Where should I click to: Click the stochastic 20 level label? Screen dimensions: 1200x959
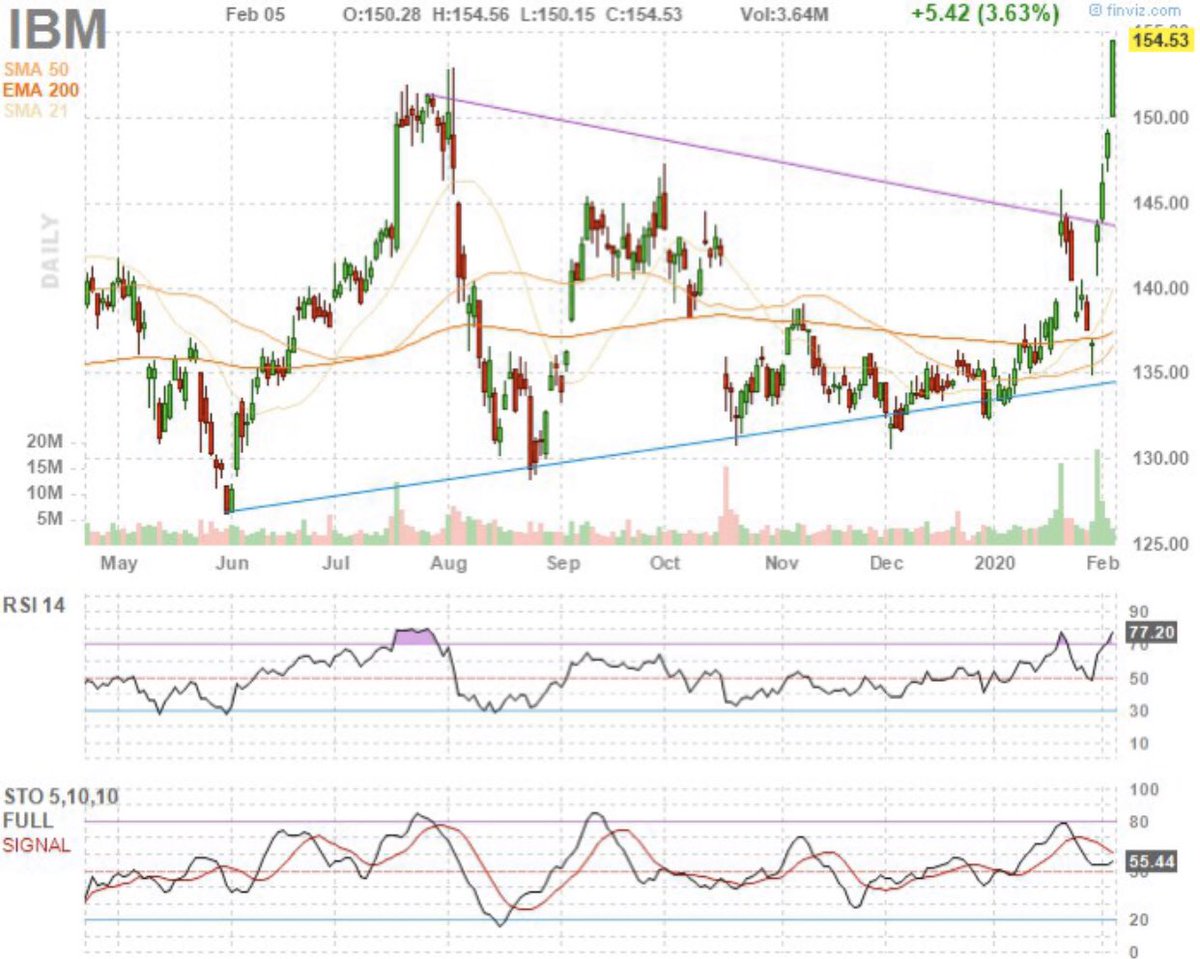(1137, 920)
